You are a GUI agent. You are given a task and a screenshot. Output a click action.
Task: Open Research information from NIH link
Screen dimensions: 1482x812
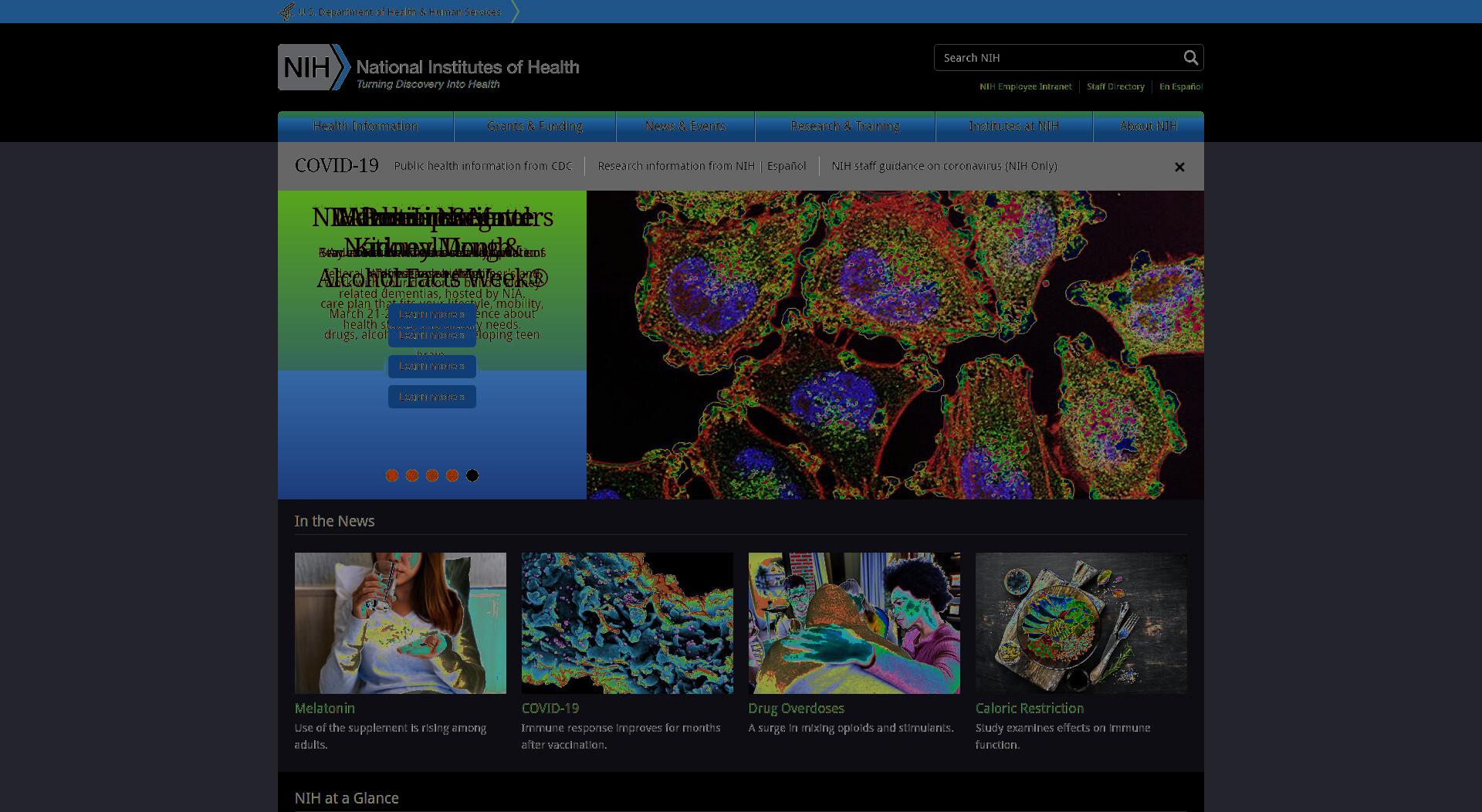click(x=676, y=166)
